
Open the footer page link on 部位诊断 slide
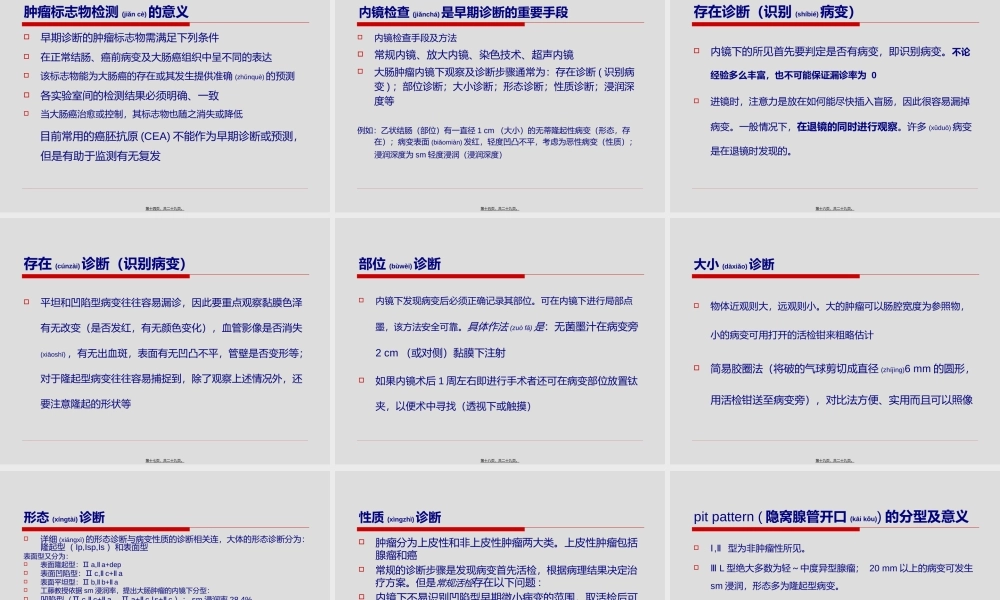[x=498, y=460]
